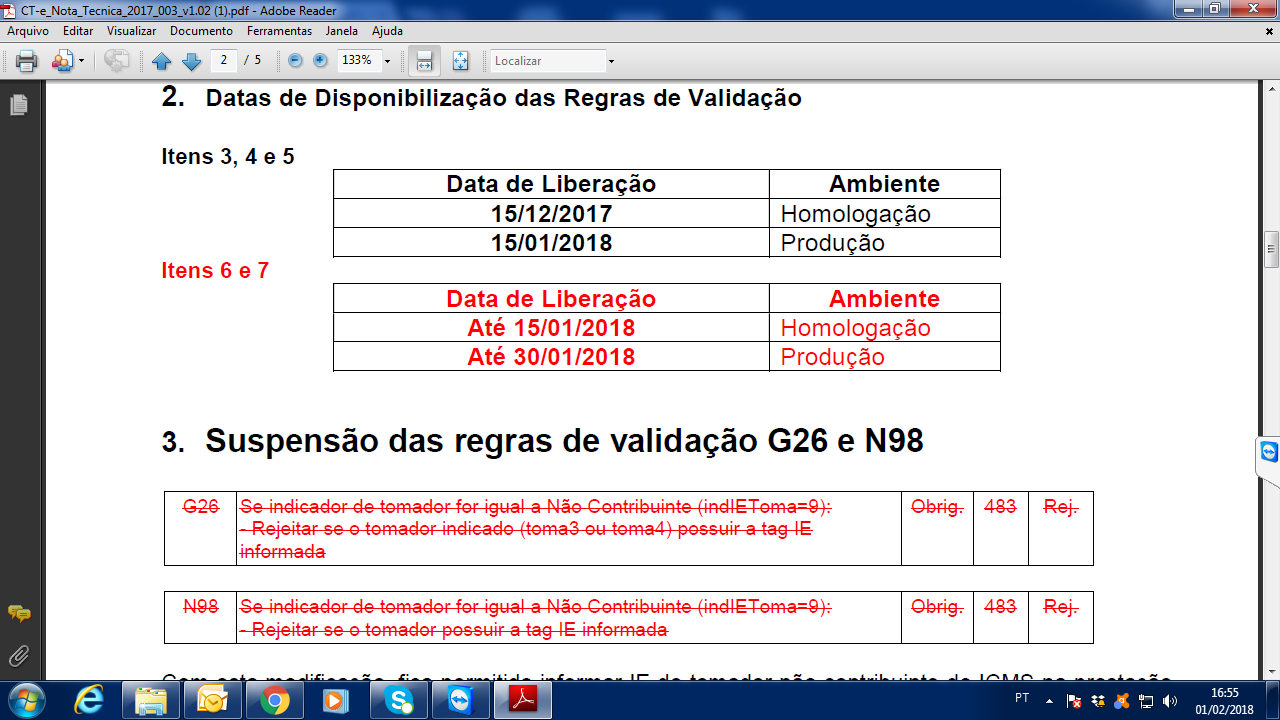Open Skype from the taskbar

tap(399, 700)
